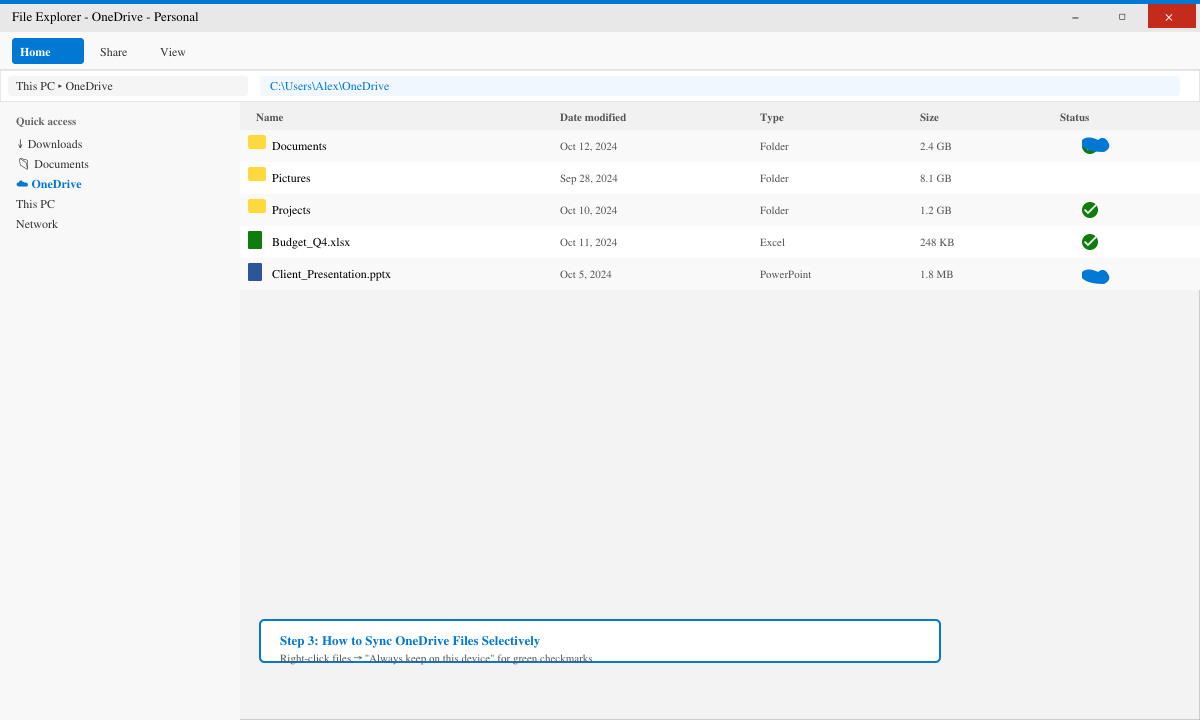Image resolution: width=1200 pixels, height=720 pixels.
Task: Select the Pictures folder name
Action: [x=291, y=178]
